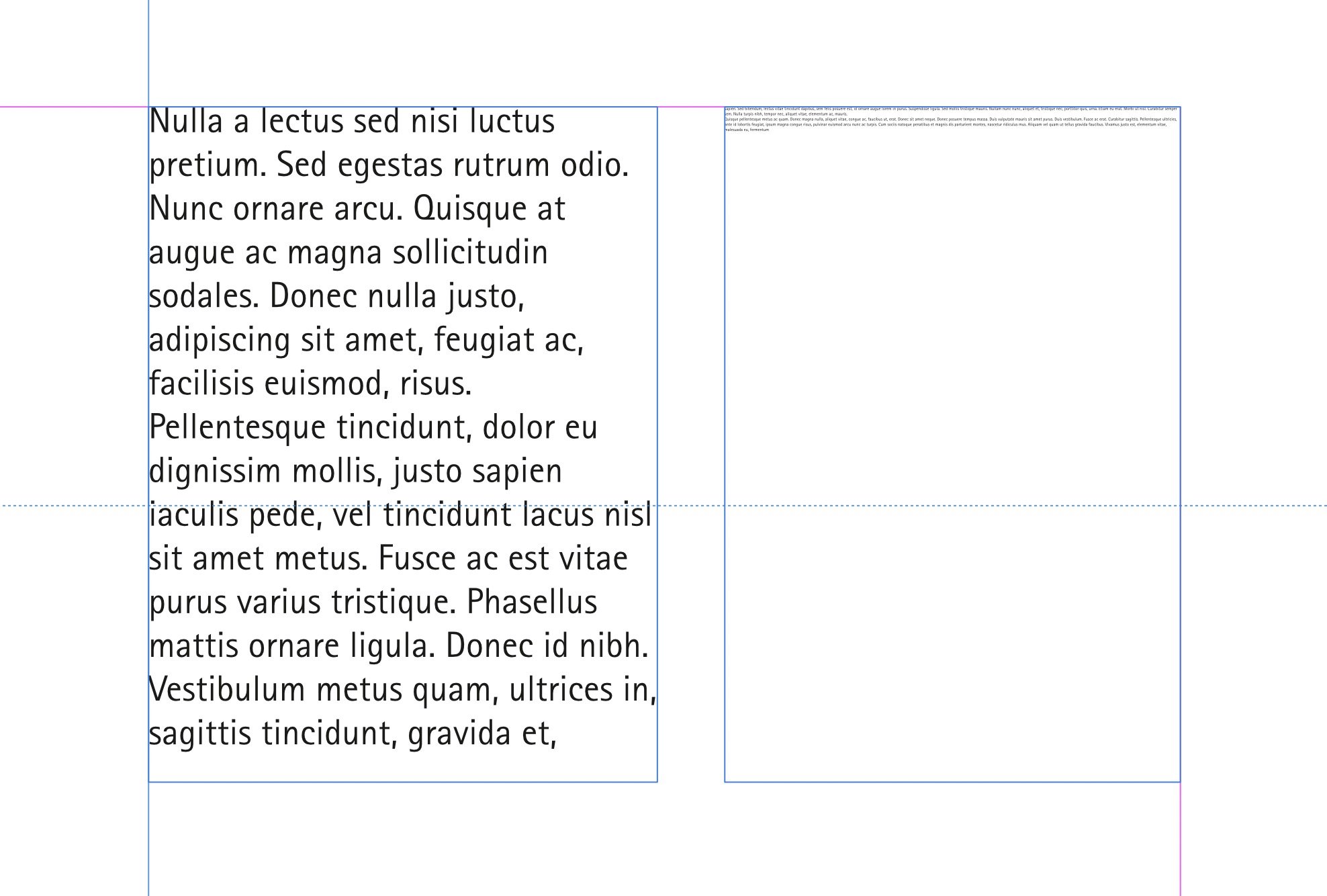Click the word "Phasellus" in the left frame
1327x896 pixels.
pos(532,602)
